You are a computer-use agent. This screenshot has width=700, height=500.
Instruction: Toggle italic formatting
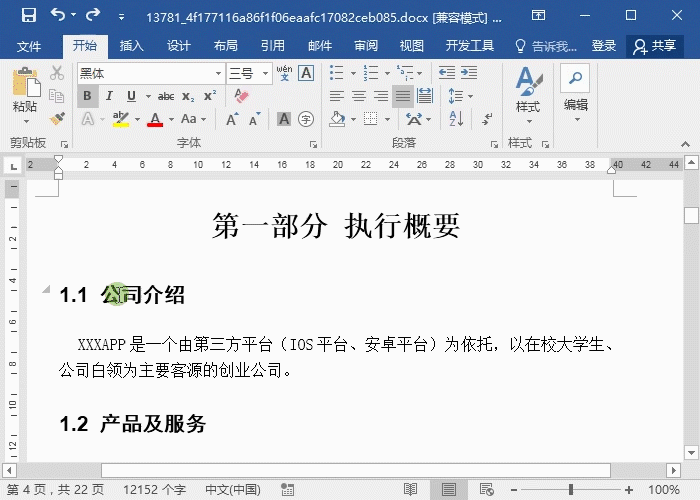coord(109,96)
